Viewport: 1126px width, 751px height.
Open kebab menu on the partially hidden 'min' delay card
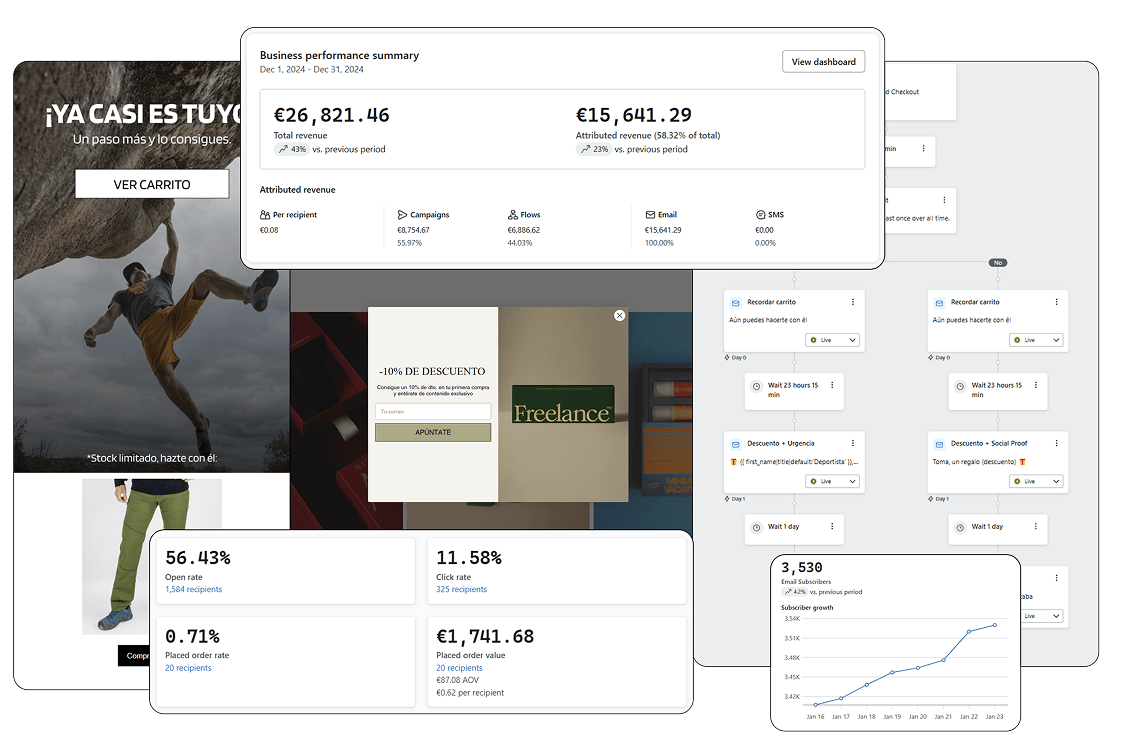[x=923, y=149]
